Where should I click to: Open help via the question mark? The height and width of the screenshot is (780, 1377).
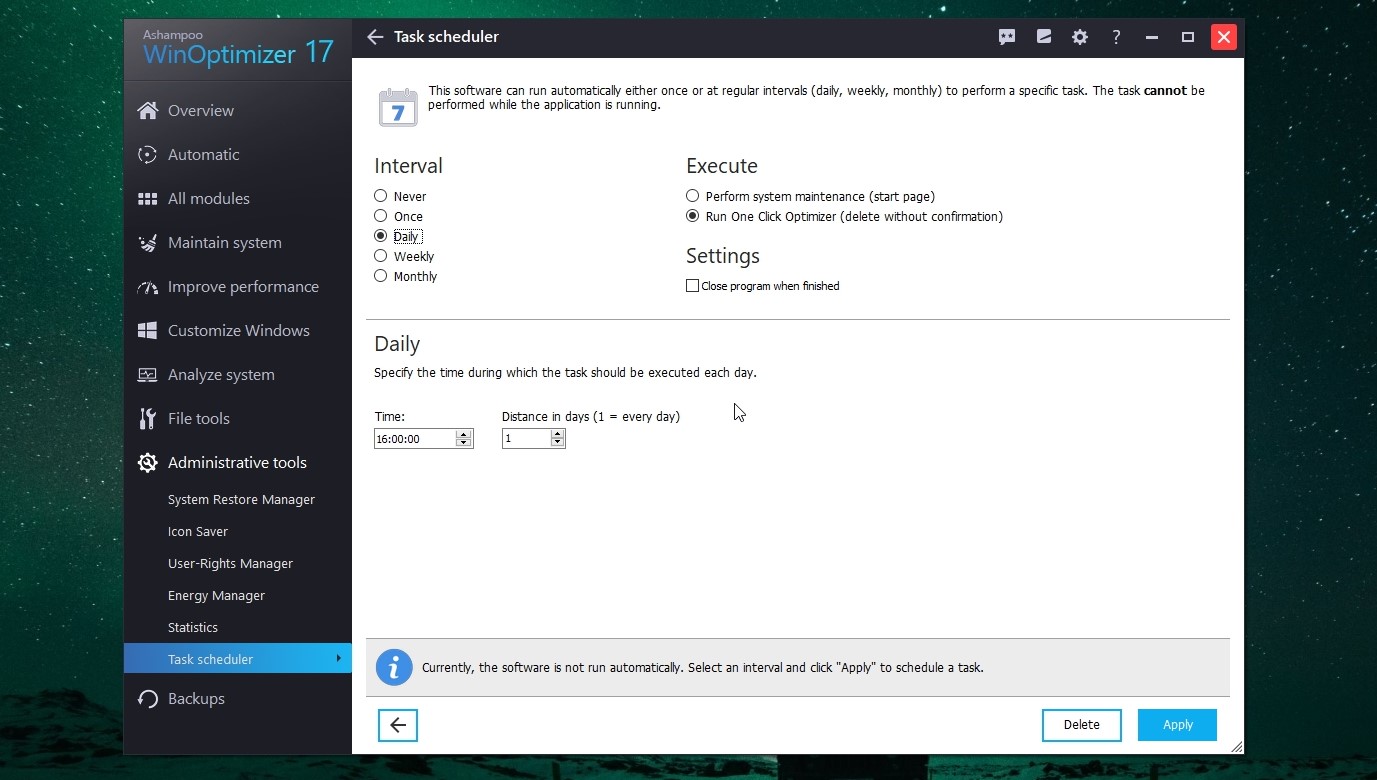(1116, 37)
